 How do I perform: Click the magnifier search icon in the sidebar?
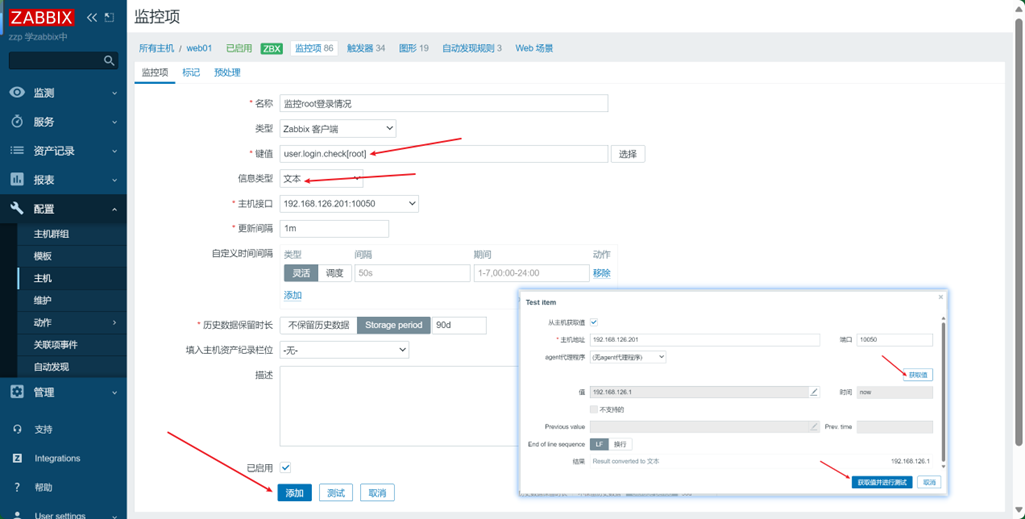[109, 61]
